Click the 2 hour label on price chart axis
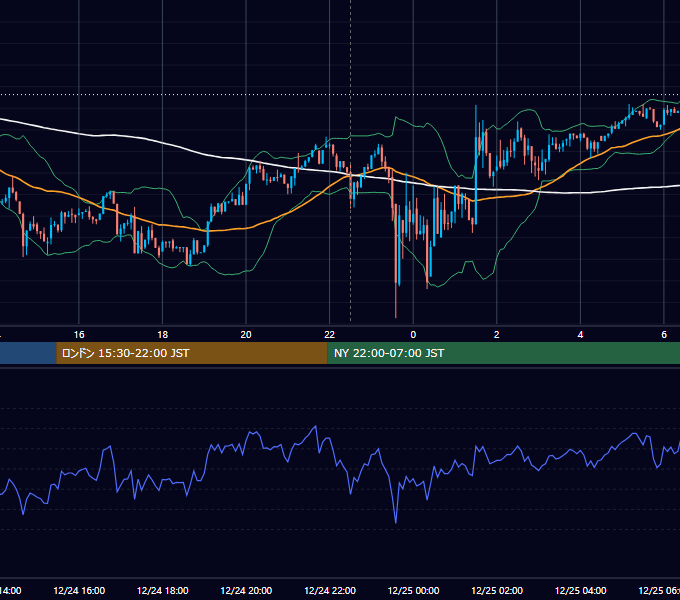The height and width of the screenshot is (600, 680). click(x=497, y=335)
